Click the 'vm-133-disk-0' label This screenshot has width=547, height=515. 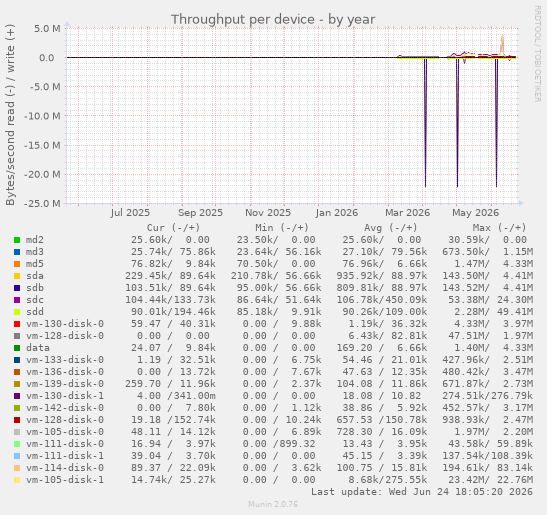[x=65, y=360]
